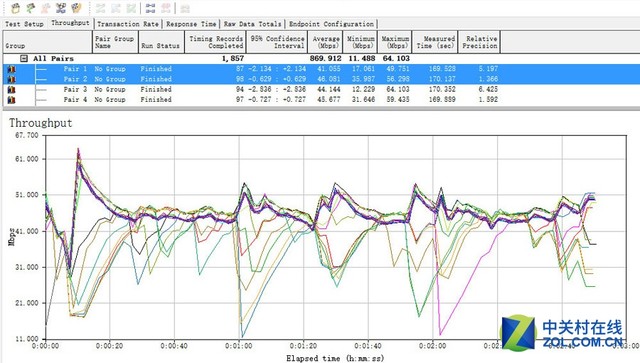This screenshot has height=363, width=640.
Task: Click Pair 4 No Group cell
Action: point(110,100)
